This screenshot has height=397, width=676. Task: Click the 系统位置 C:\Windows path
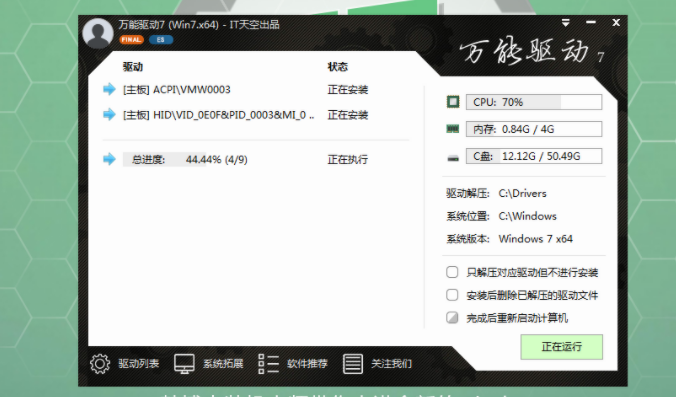pos(501,216)
